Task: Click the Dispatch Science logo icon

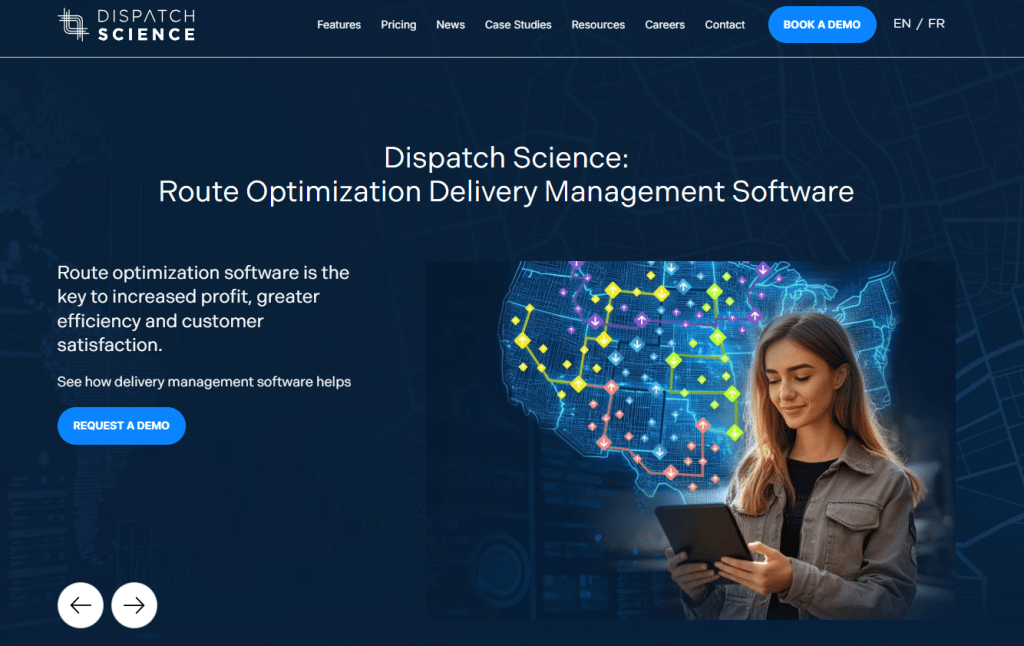Action: pyautogui.click(x=71, y=23)
